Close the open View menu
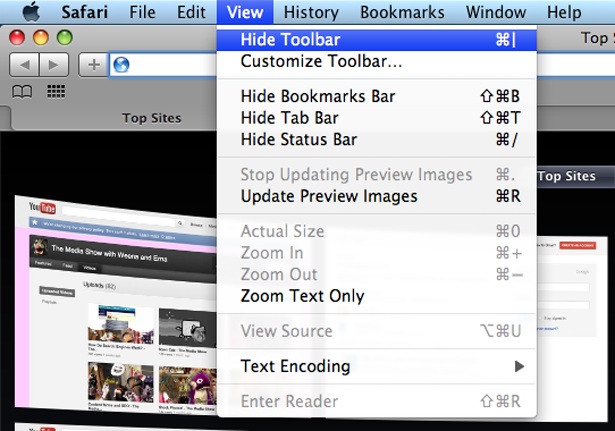 245,12
